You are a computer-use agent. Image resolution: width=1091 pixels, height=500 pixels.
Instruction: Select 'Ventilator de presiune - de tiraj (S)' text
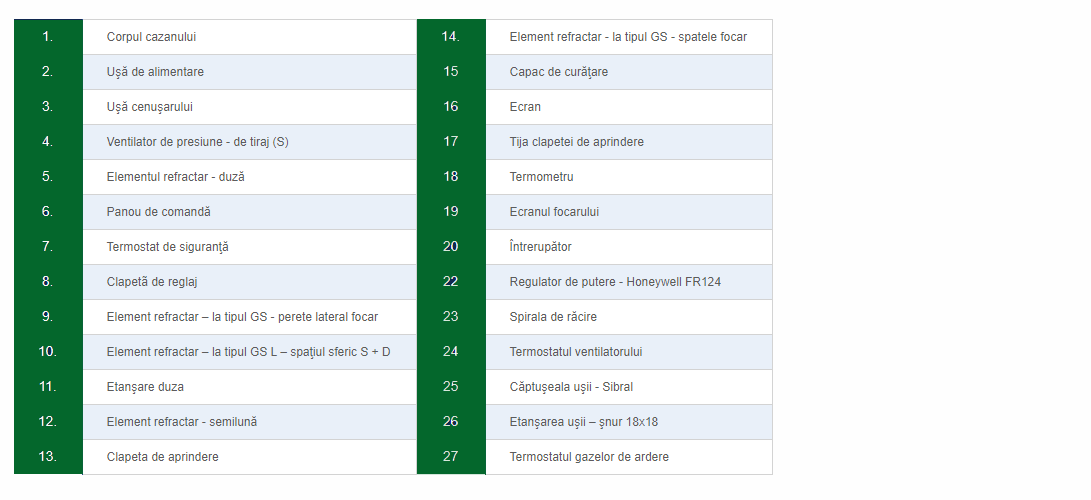tap(198, 142)
